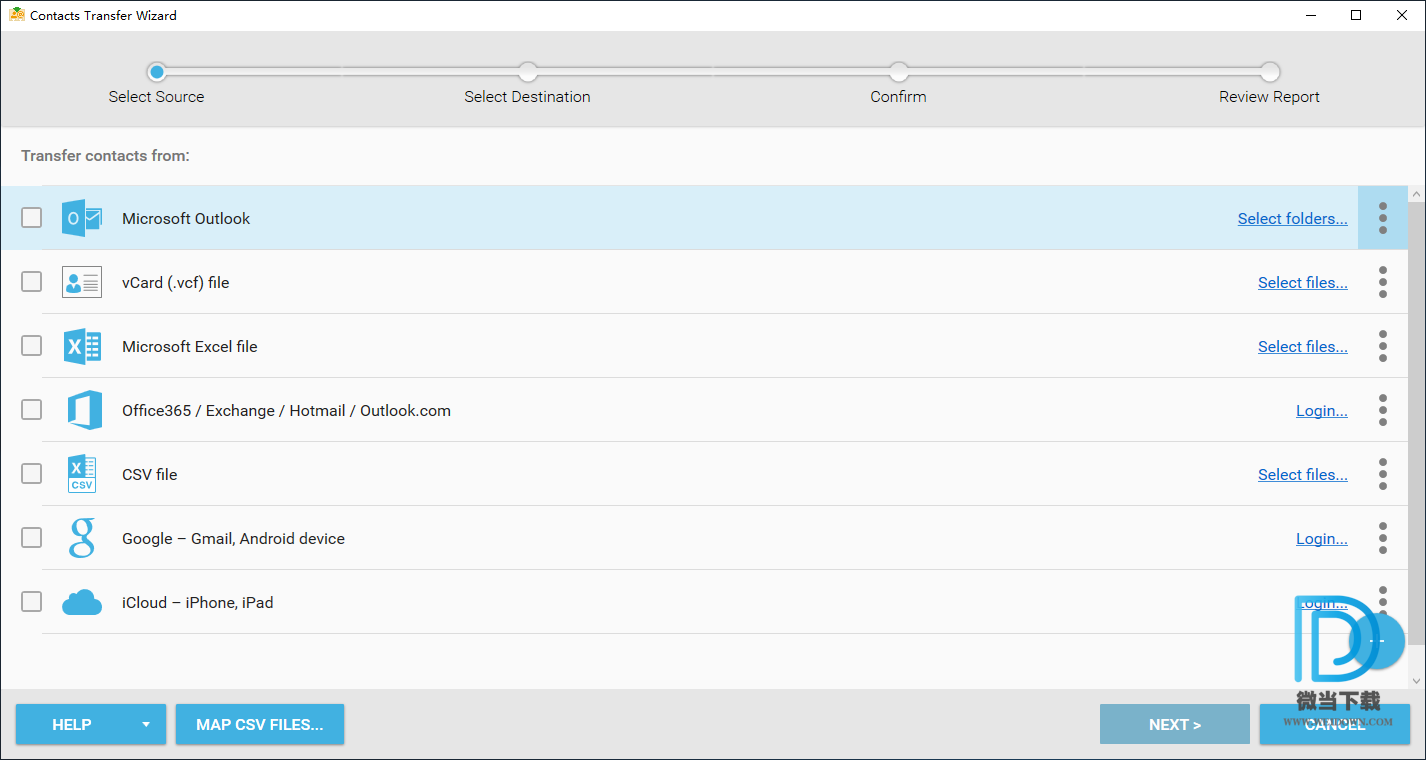Click the vCard contact card icon

tap(82, 282)
